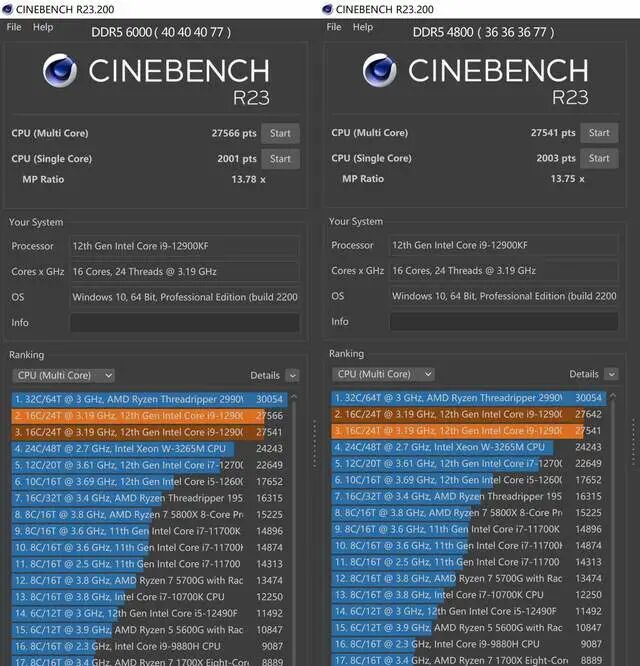
Task: Click ranking scrollbar up arrow in left window
Action: pyautogui.click(x=293, y=397)
